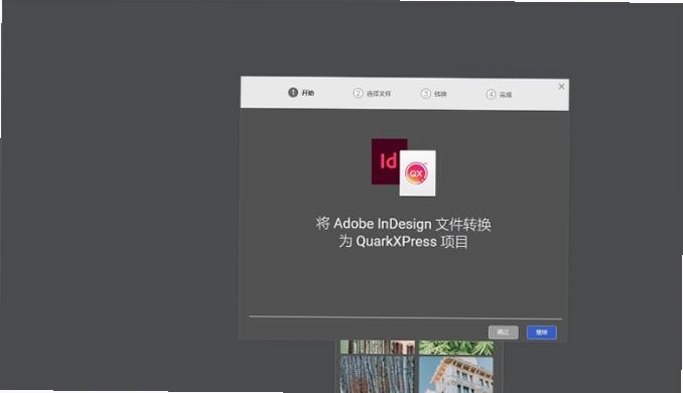This screenshot has width=683, height=393.
Task: Close the InDesign conversion dialog
Action: coord(561,87)
